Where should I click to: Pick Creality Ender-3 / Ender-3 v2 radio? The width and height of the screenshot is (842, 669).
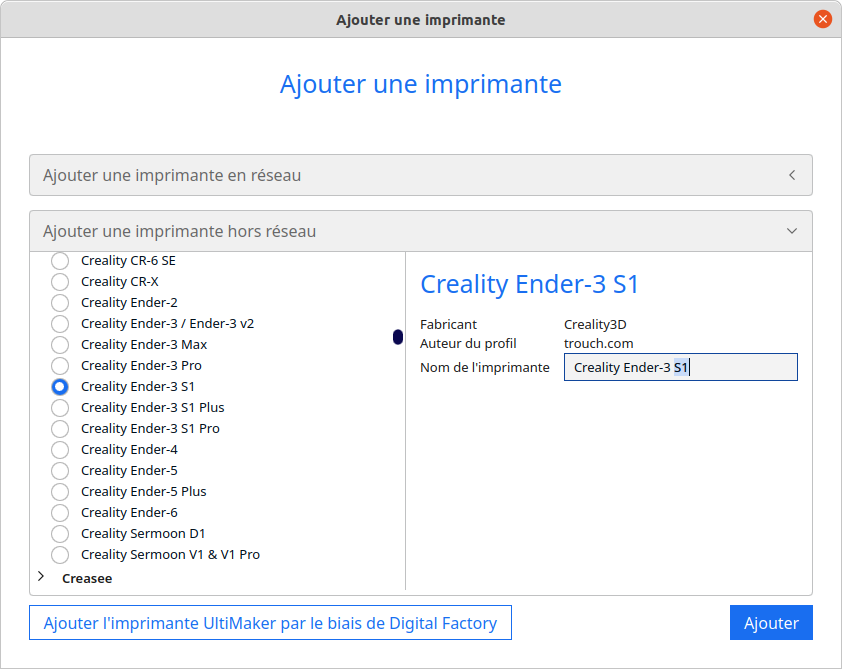[60, 324]
